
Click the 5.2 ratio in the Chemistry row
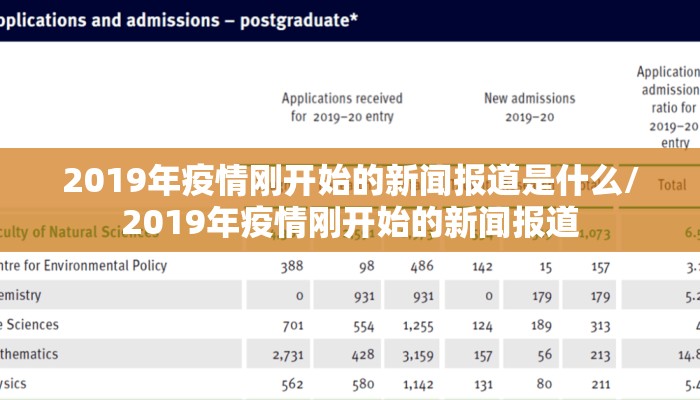click(x=692, y=296)
